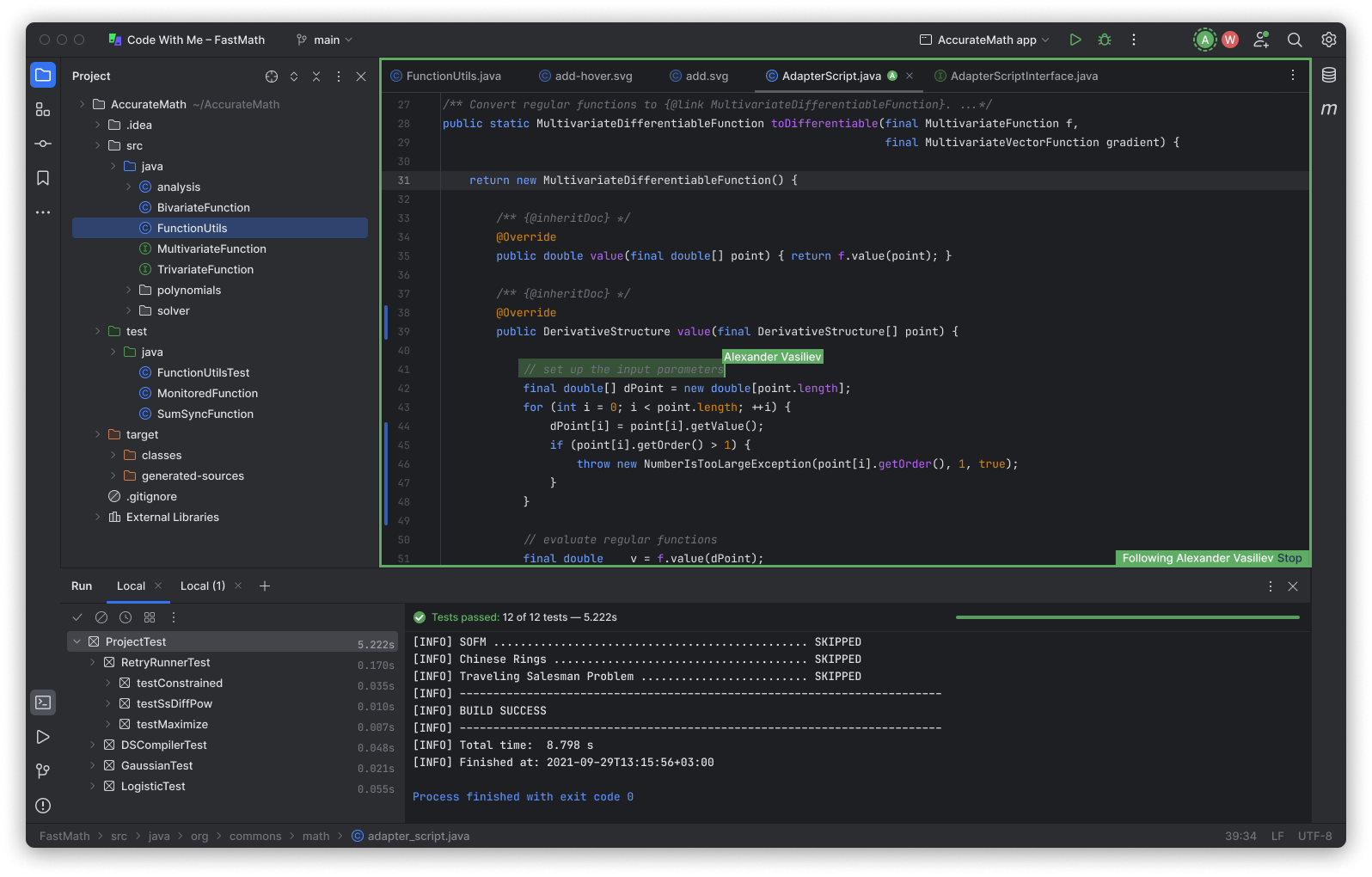
Task: Collapse all in Project panel
Action: [x=316, y=77]
